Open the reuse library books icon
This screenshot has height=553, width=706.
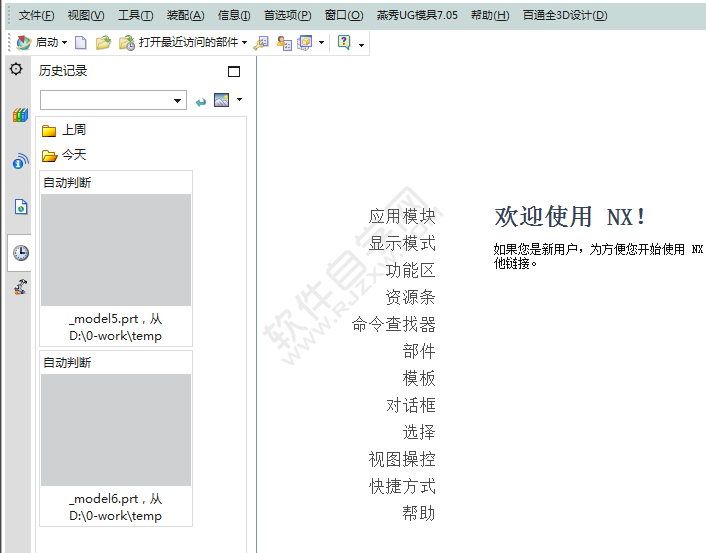pos(20,115)
